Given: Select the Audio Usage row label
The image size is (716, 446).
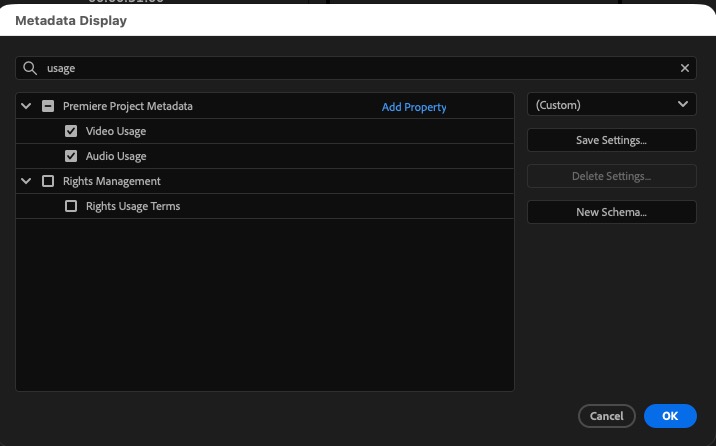Looking at the screenshot, I should pos(116,156).
